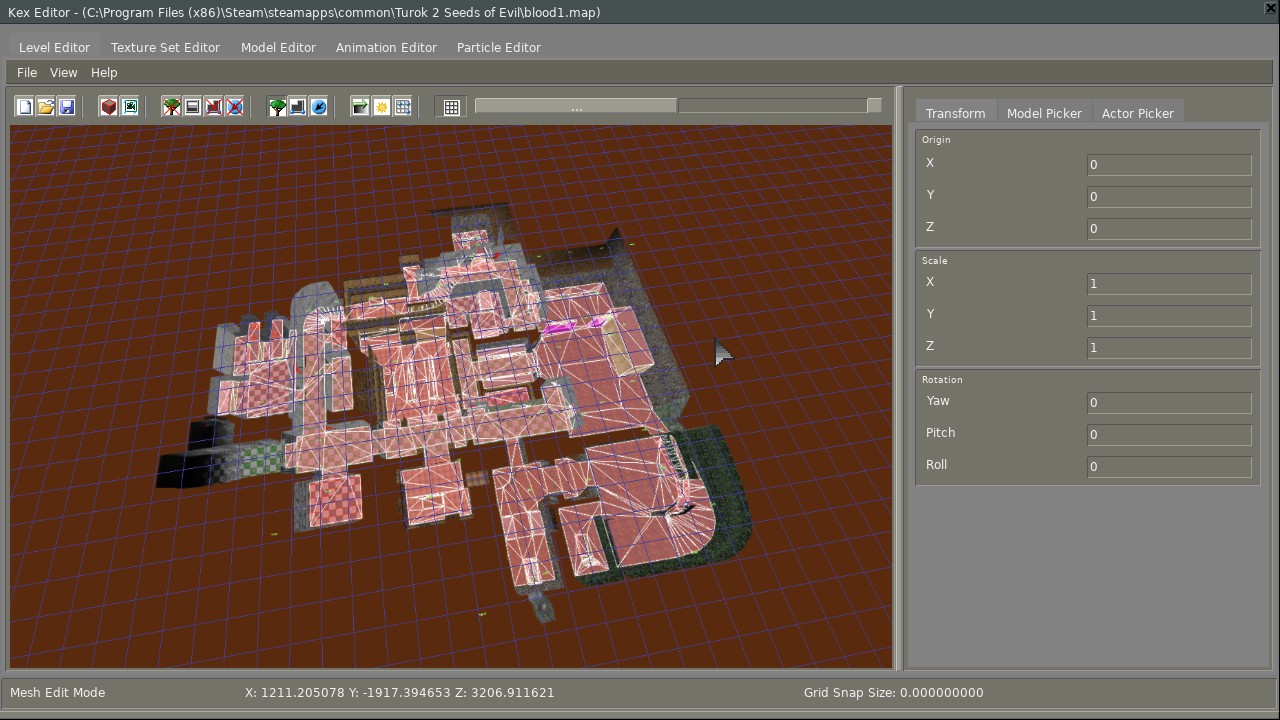
Task: Click the green camera toolbar icon
Action: [x=130, y=107]
